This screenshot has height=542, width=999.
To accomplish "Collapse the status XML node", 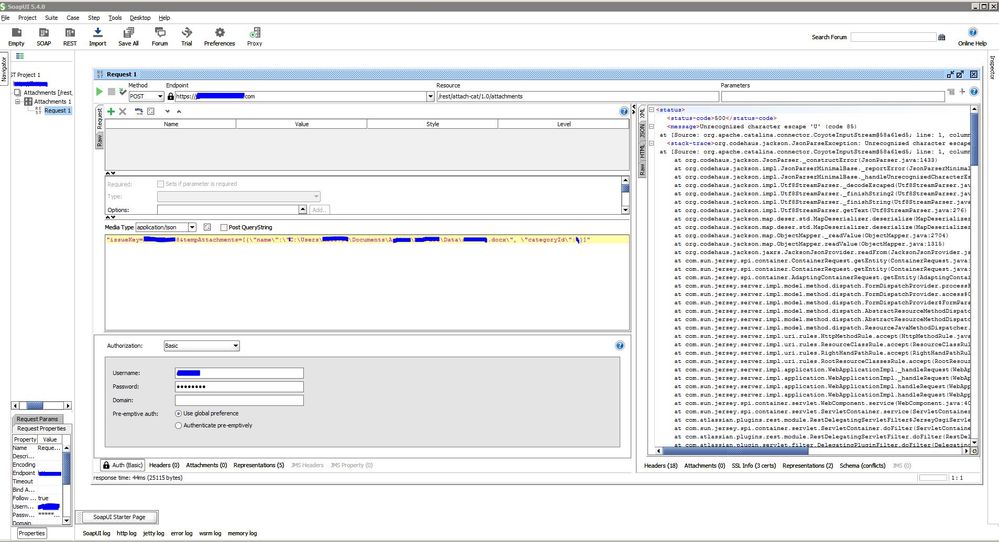I will coord(651,110).
